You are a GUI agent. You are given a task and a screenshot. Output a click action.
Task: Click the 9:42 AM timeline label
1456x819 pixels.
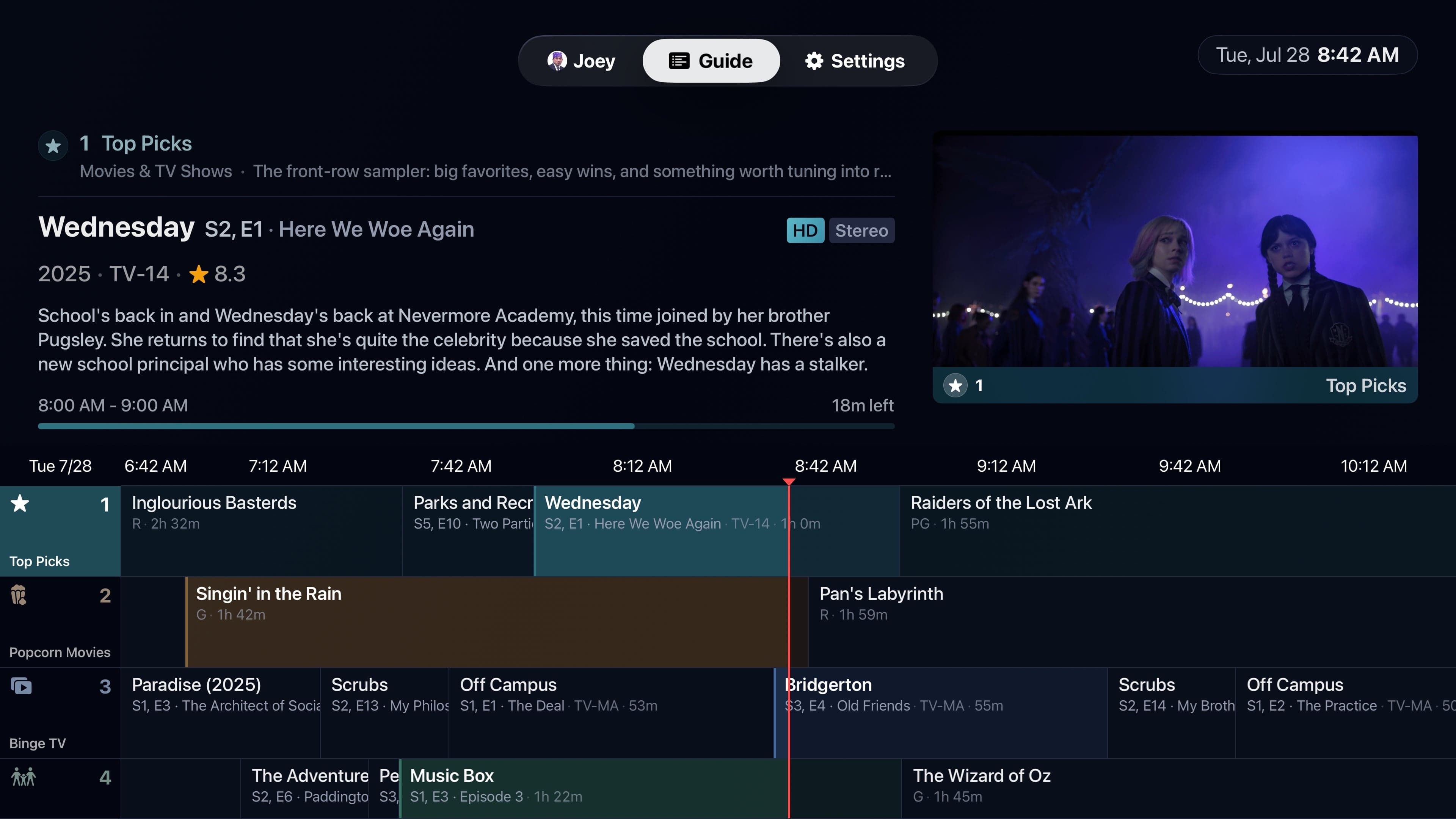pos(1190,466)
